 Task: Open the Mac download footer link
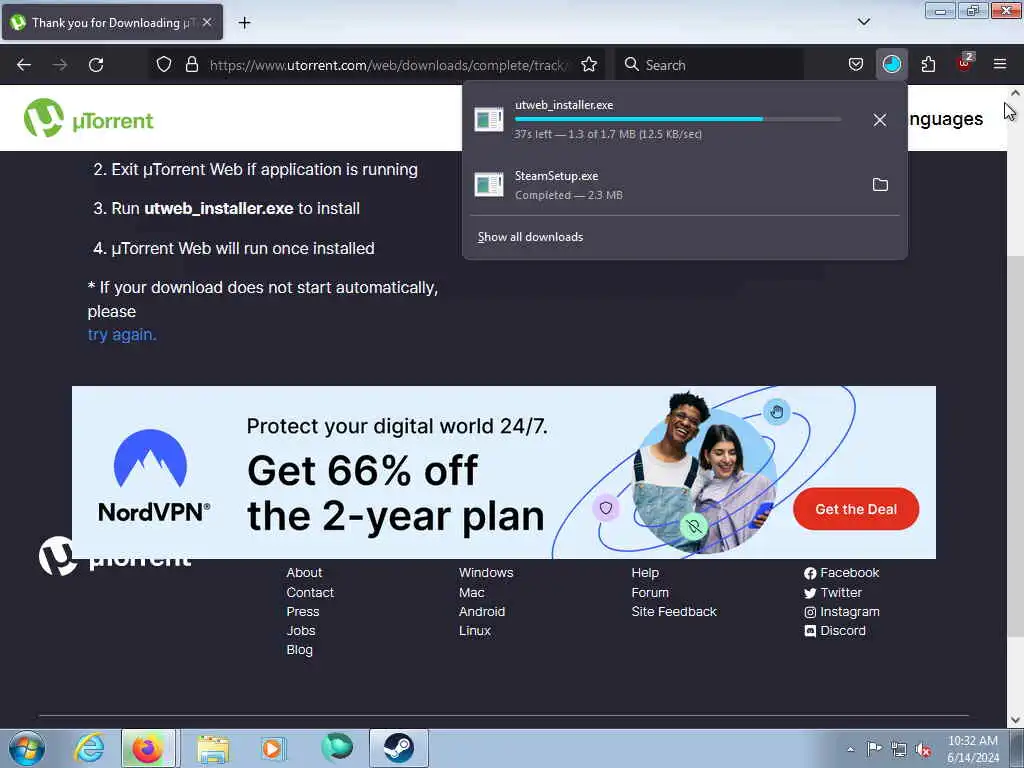click(x=472, y=592)
